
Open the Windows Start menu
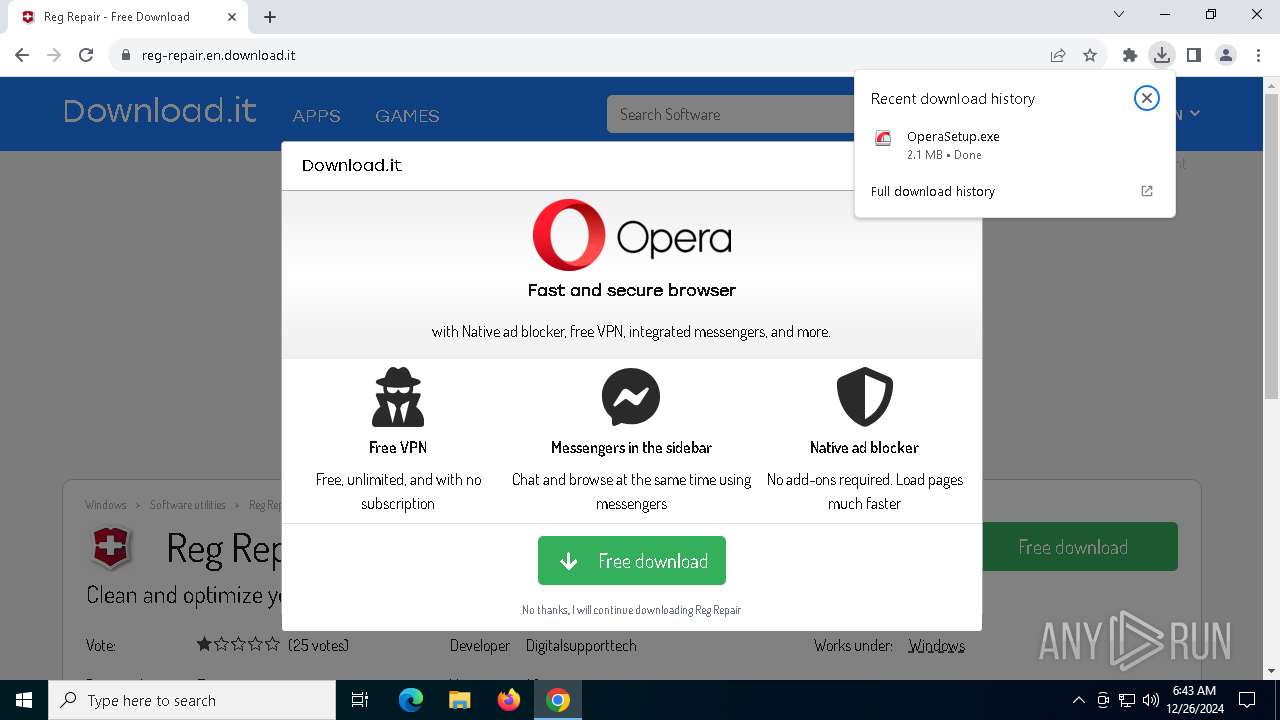pyautogui.click(x=24, y=700)
